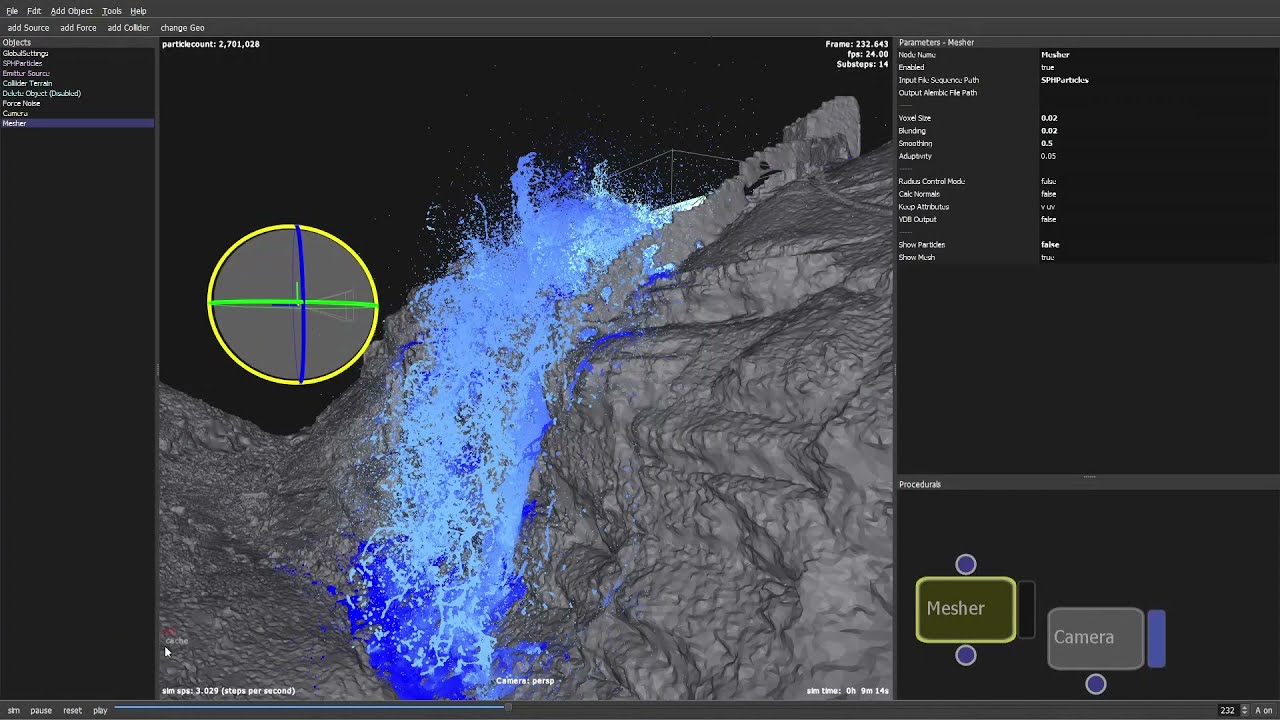Click the add Source button
The height and width of the screenshot is (720, 1280).
click(x=28, y=28)
